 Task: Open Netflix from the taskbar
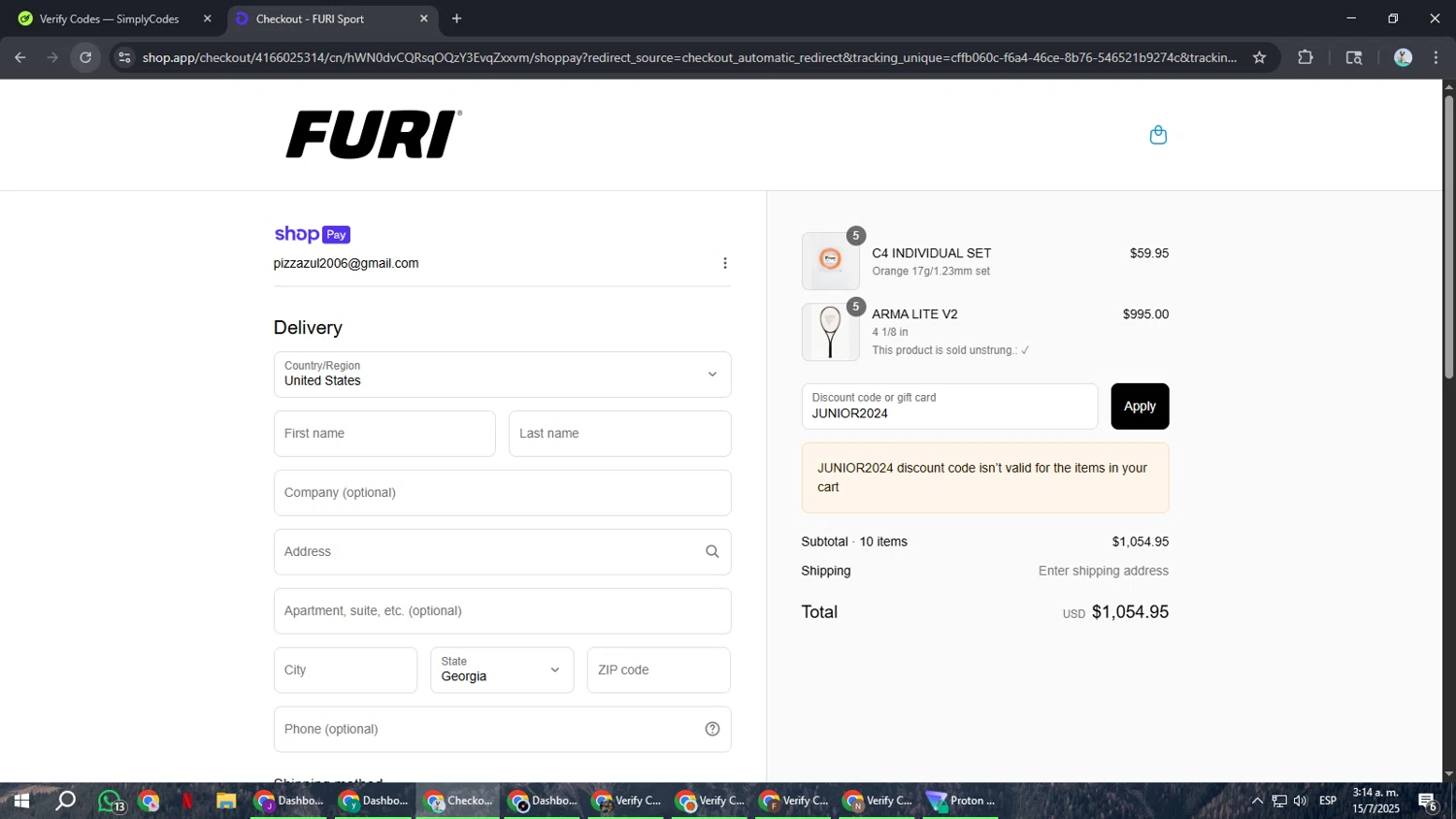[x=186, y=801]
